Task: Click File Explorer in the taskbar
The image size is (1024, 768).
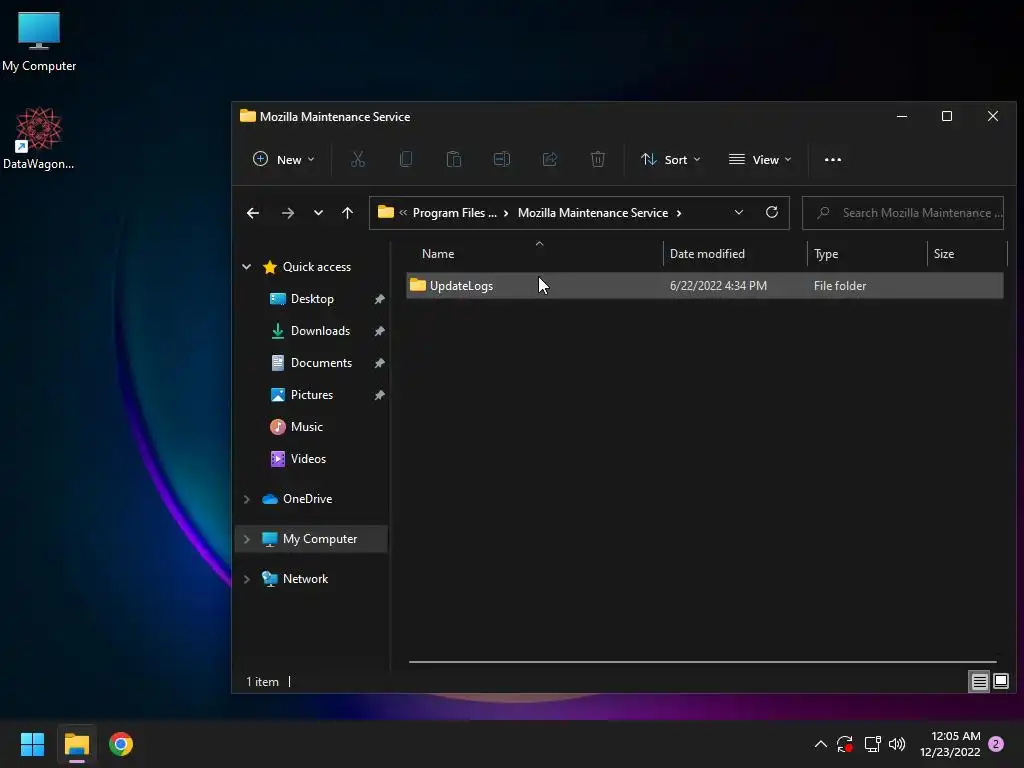Action: pos(77,744)
